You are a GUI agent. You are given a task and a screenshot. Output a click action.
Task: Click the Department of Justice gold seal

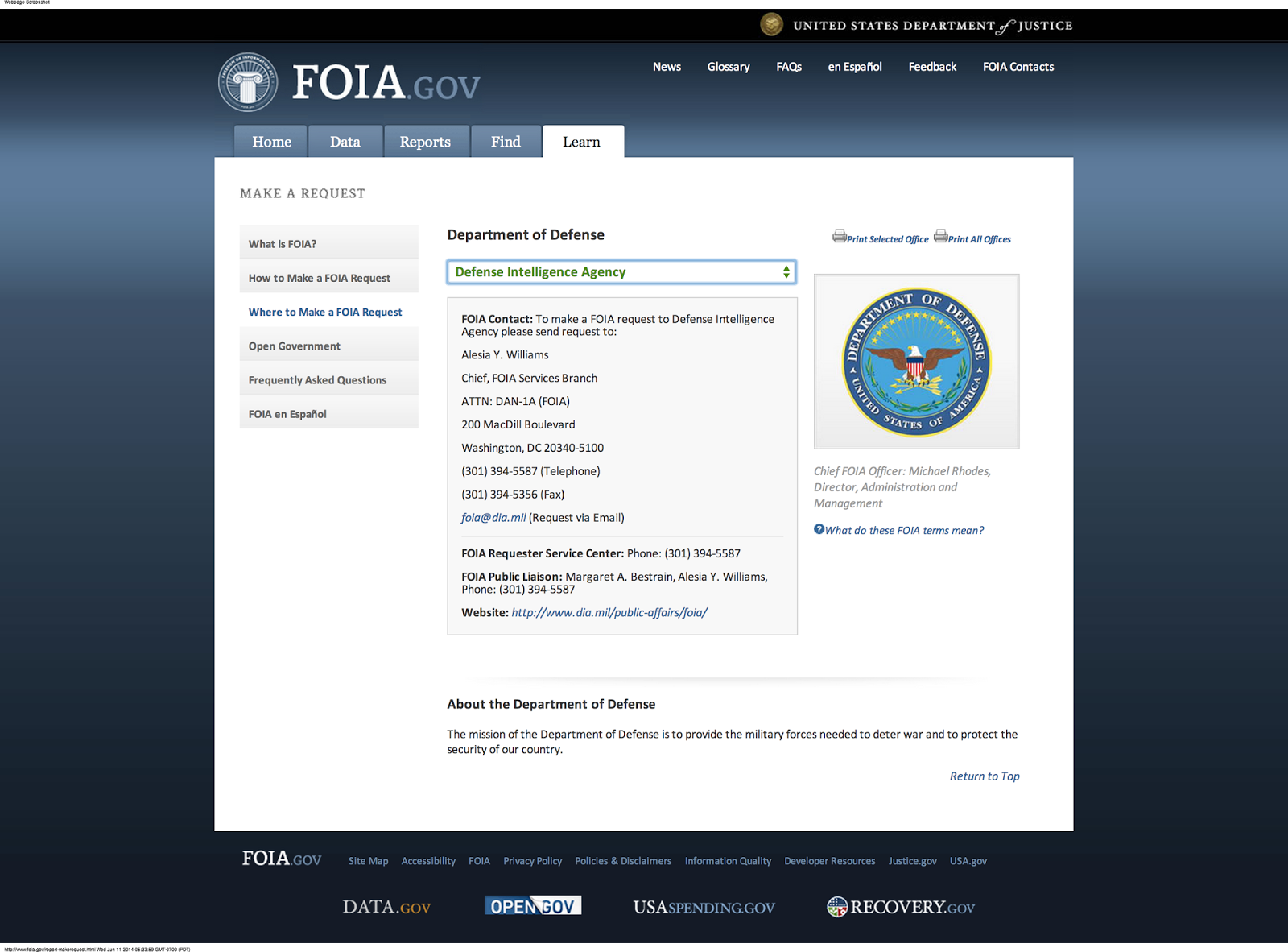[771, 25]
